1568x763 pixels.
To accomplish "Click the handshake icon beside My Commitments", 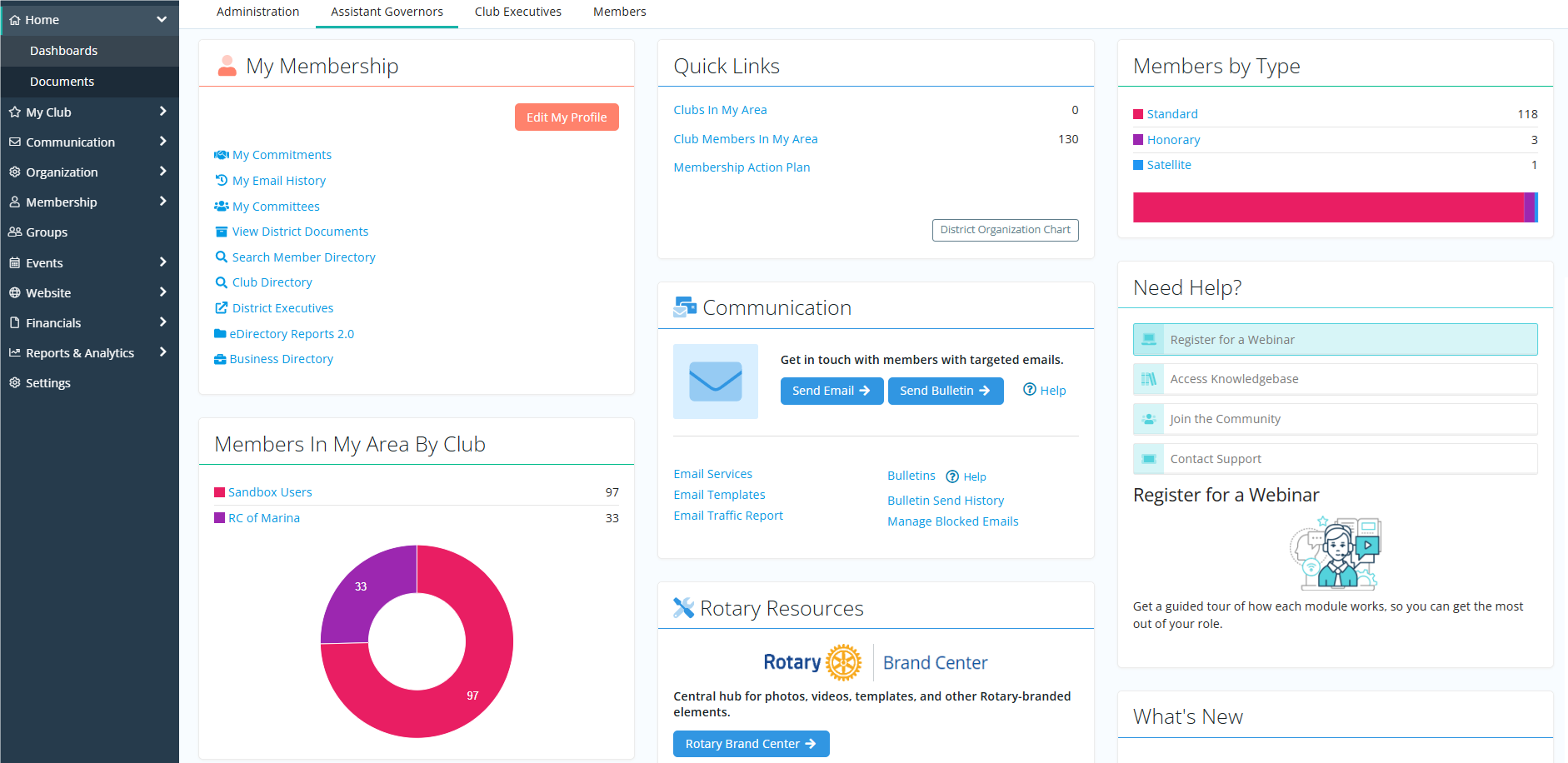I will (222, 155).
